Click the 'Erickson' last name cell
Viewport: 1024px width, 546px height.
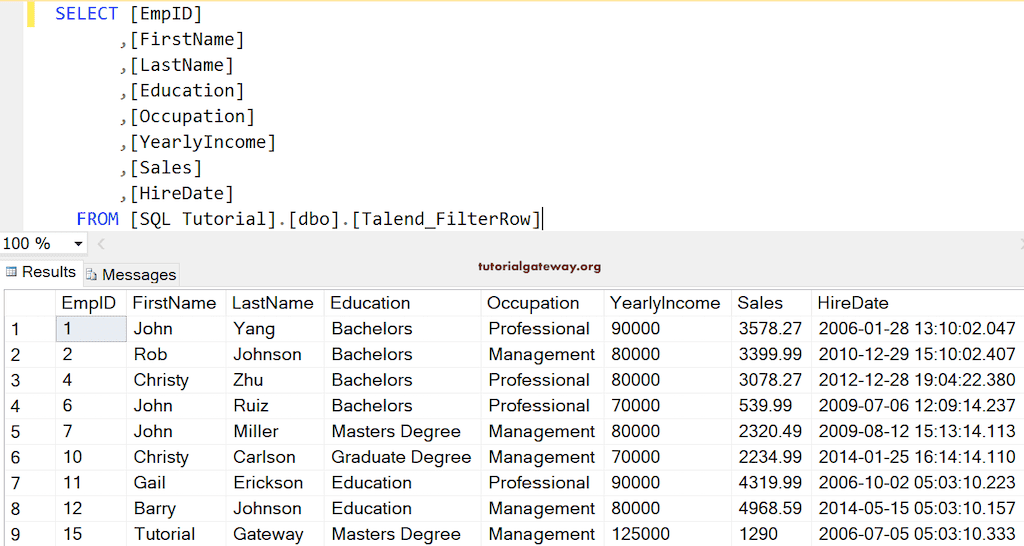click(x=275, y=483)
